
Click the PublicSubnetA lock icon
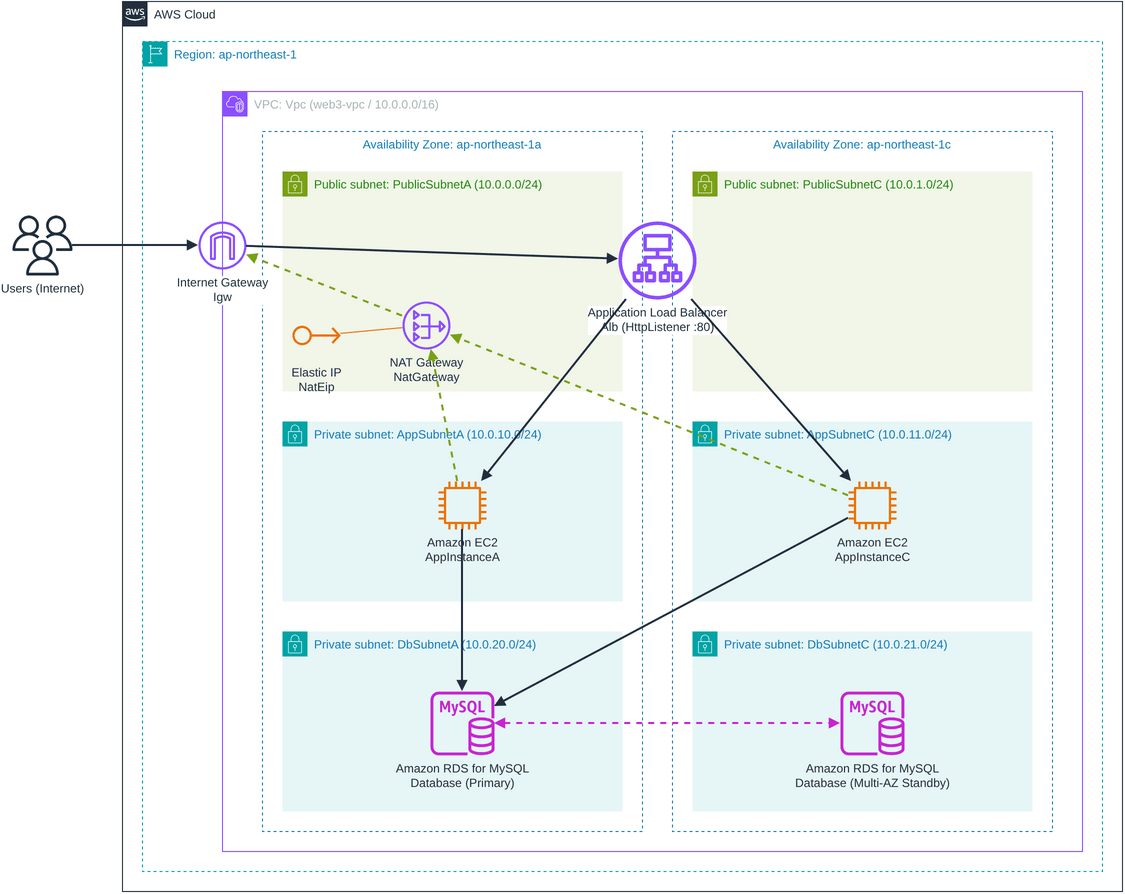coord(295,184)
